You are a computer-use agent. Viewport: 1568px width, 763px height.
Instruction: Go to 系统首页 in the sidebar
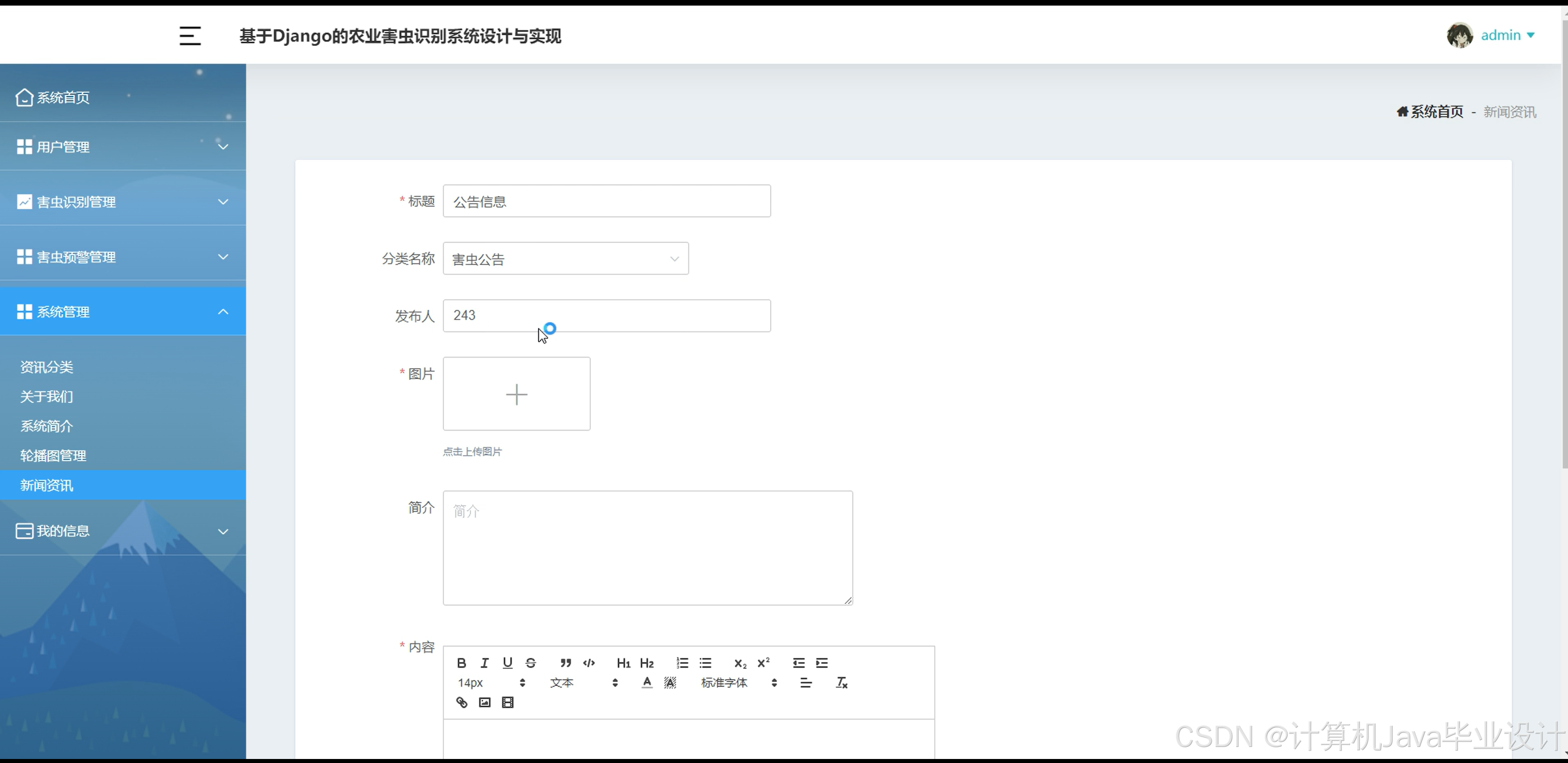pyautogui.click(x=123, y=98)
